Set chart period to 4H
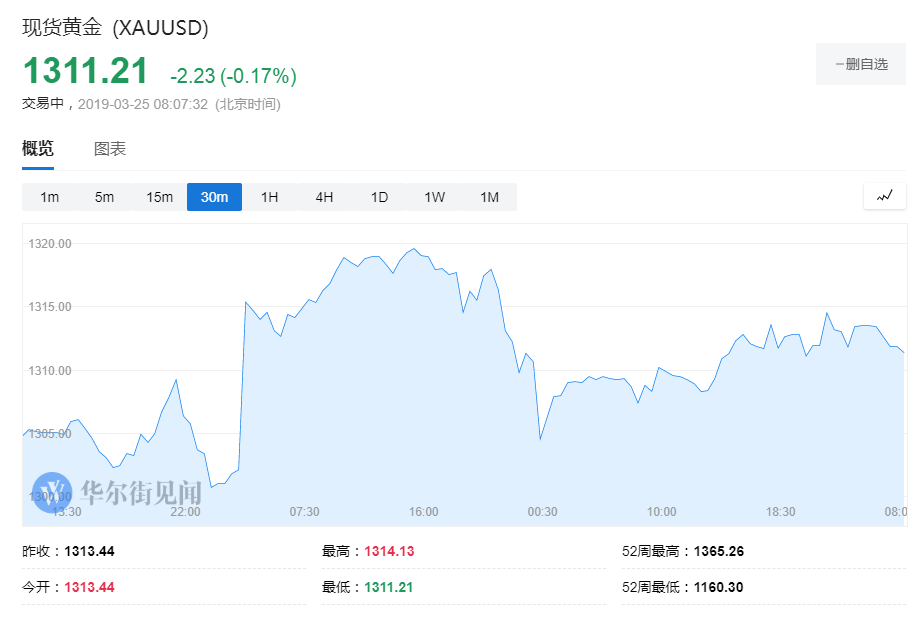 (324, 197)
